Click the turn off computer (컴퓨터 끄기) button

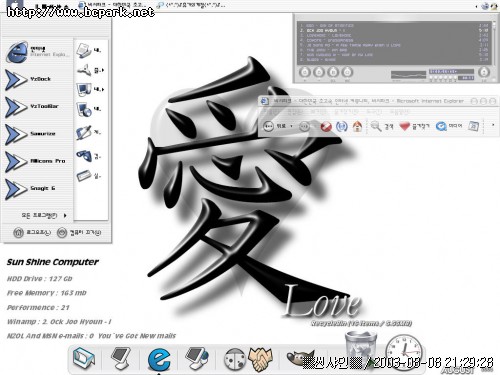pyautogui.click(x=79, y=232)
